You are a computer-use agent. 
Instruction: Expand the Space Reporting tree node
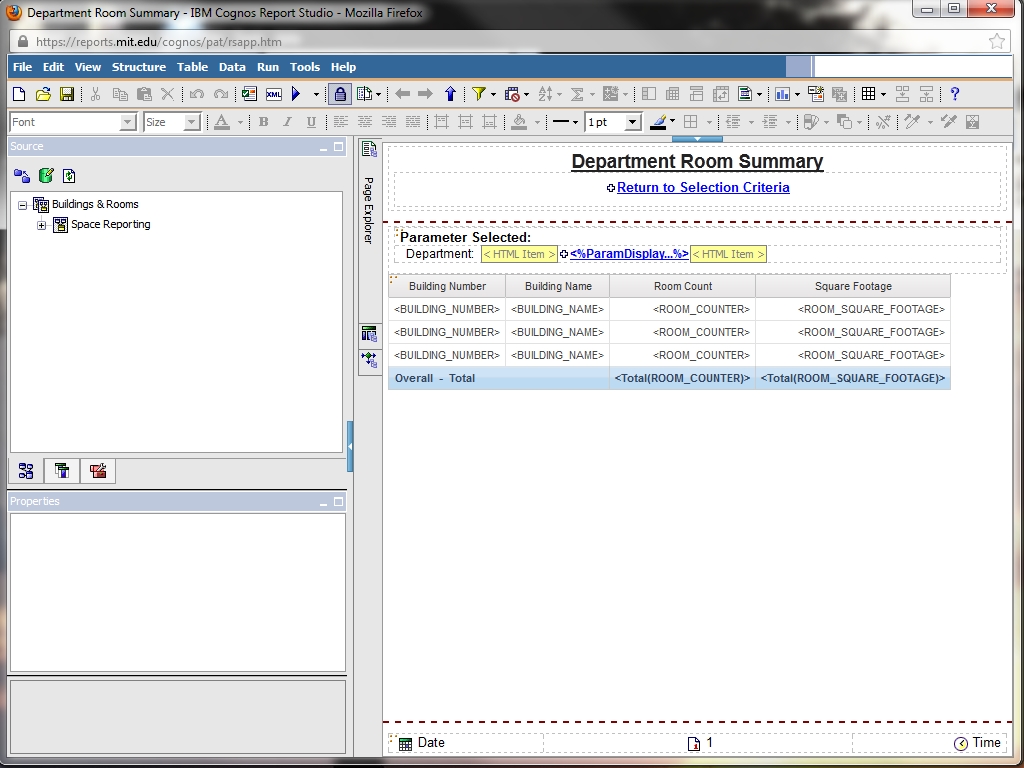point(42,225)
